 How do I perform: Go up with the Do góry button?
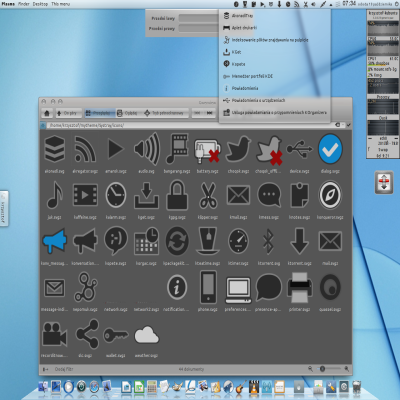(x=67, y=113)
